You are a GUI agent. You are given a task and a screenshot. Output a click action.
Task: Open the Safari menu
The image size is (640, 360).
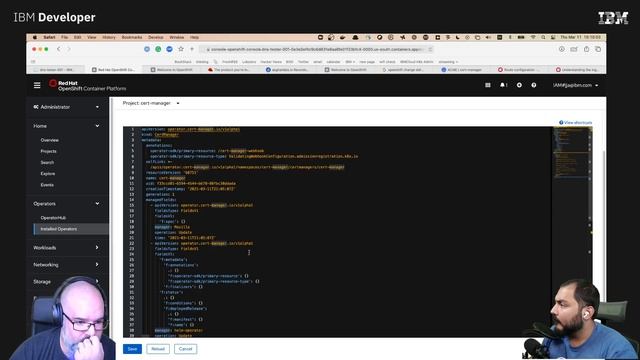click(49, 38)
